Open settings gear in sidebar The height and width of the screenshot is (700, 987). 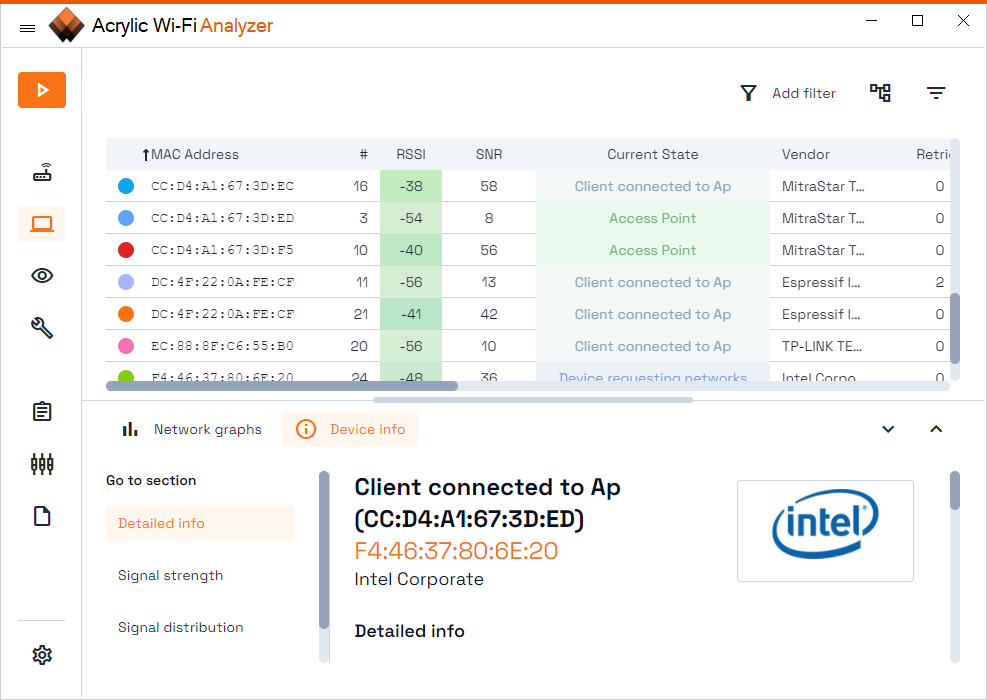click(42, 655)
